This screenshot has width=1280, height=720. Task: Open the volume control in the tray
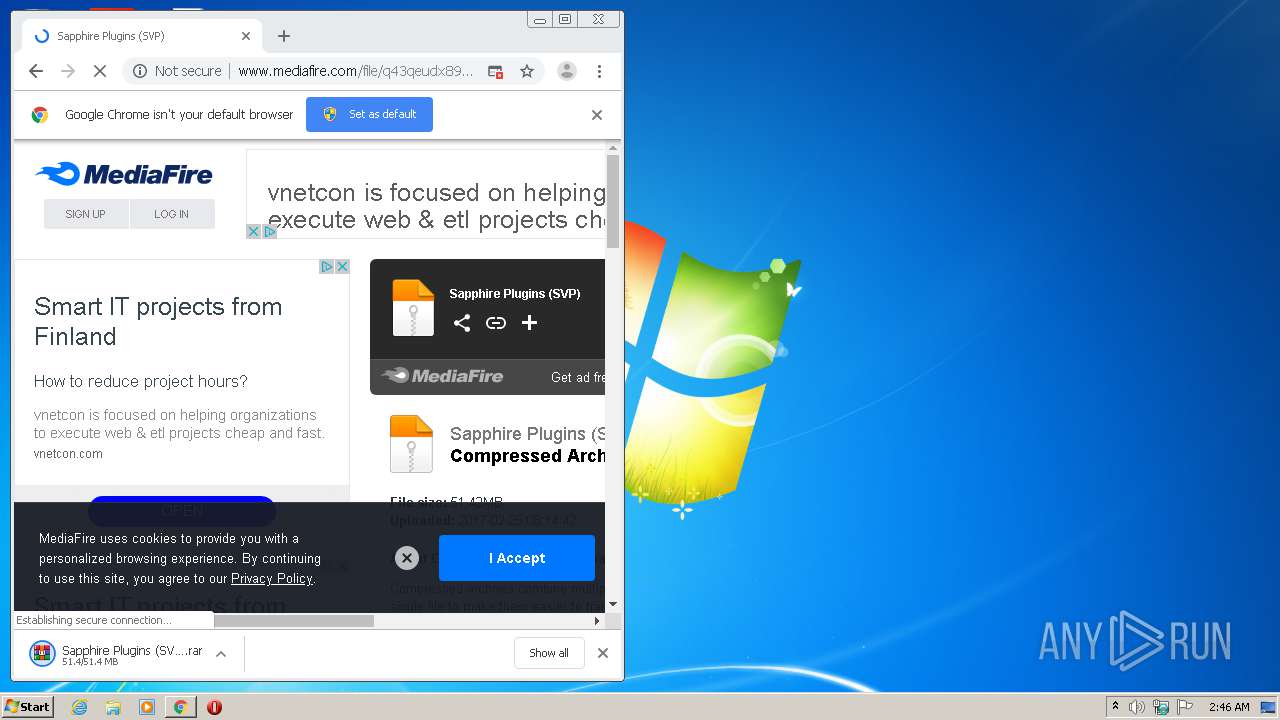(x=1137, y=707)
